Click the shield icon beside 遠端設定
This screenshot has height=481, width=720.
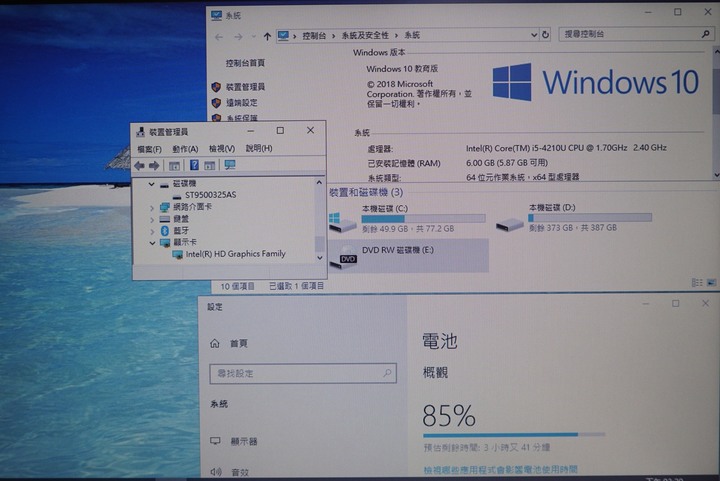tap(216, 103)
